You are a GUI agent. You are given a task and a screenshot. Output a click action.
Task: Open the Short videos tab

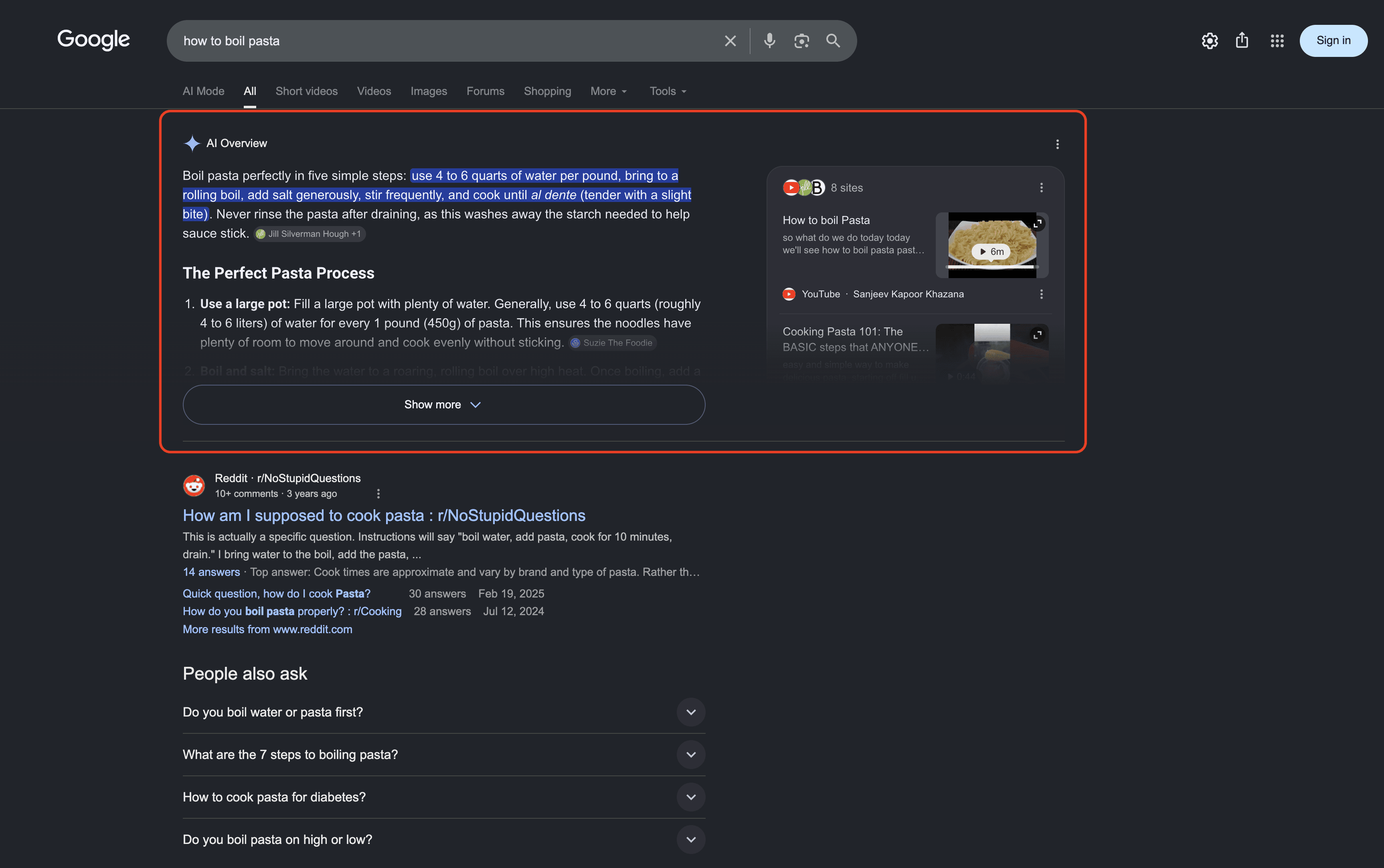[x=307, y=91]
